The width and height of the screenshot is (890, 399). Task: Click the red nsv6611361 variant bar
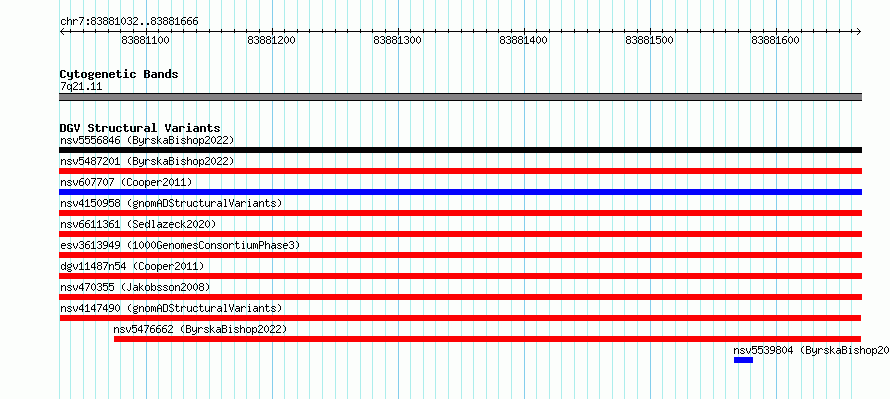tap(460, 234)
